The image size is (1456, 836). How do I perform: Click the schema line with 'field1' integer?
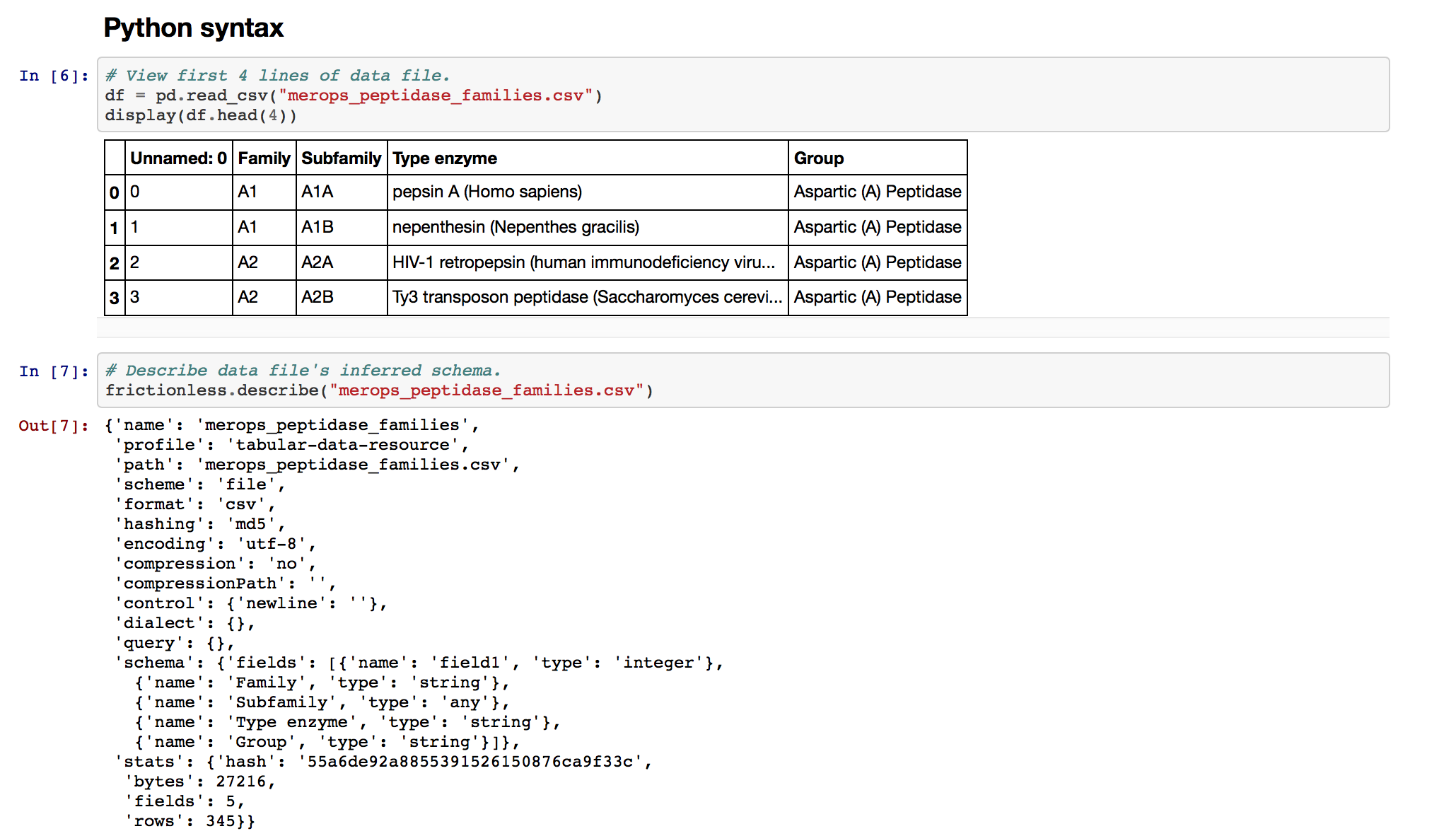point(419,663)
